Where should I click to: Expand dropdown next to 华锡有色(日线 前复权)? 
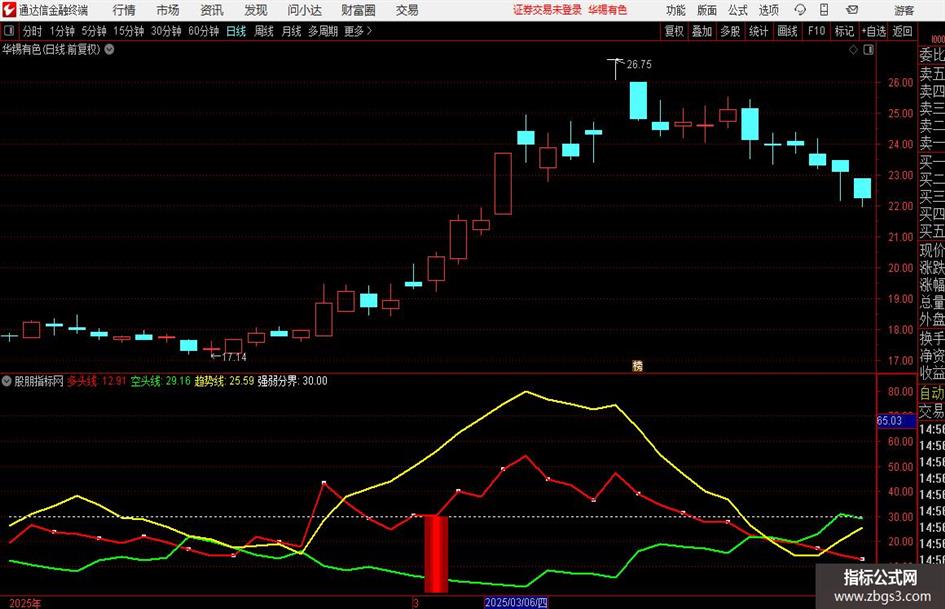coord(110,49)
